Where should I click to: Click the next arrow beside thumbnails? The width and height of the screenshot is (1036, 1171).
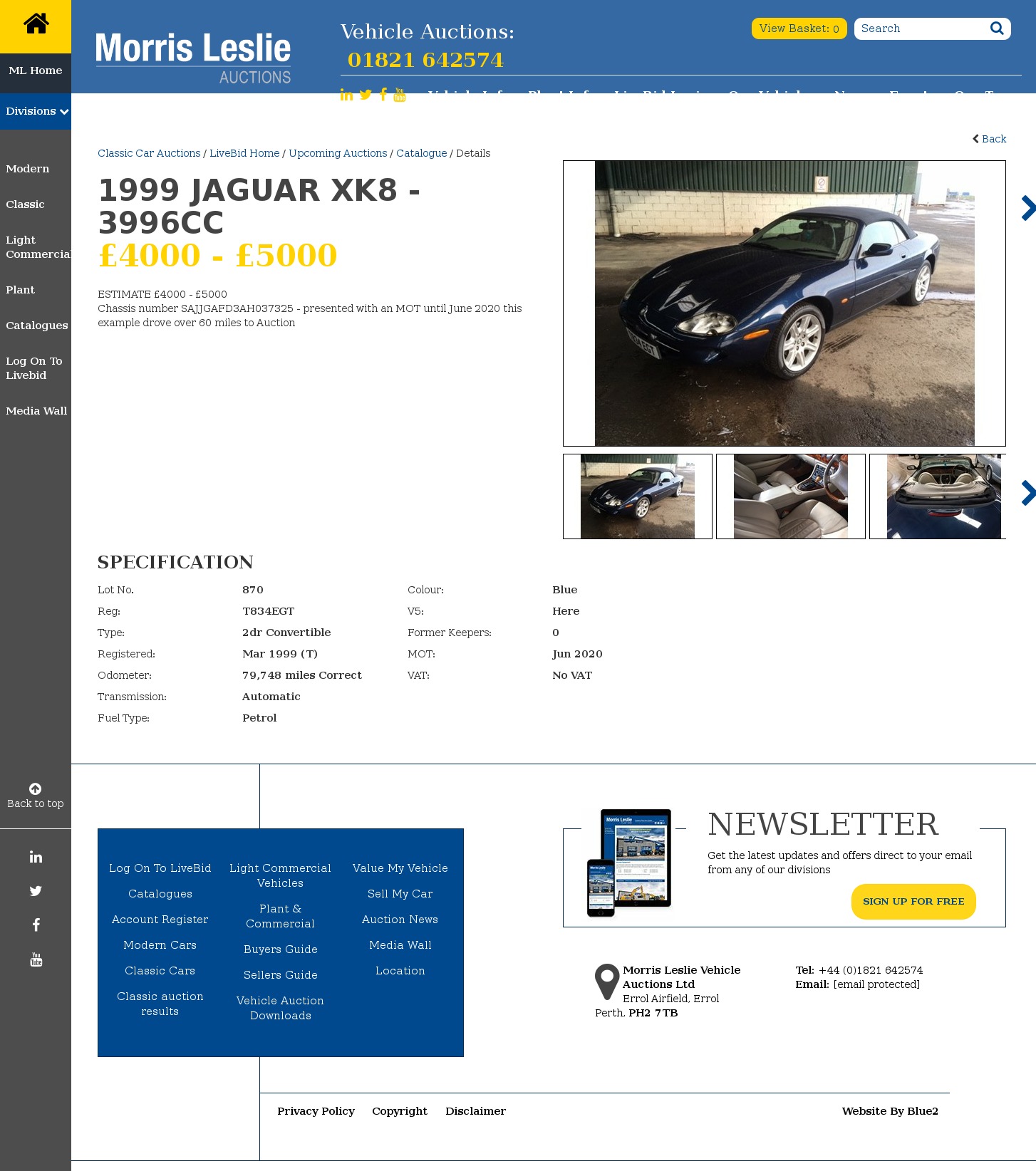click(x=1028, y=493)
